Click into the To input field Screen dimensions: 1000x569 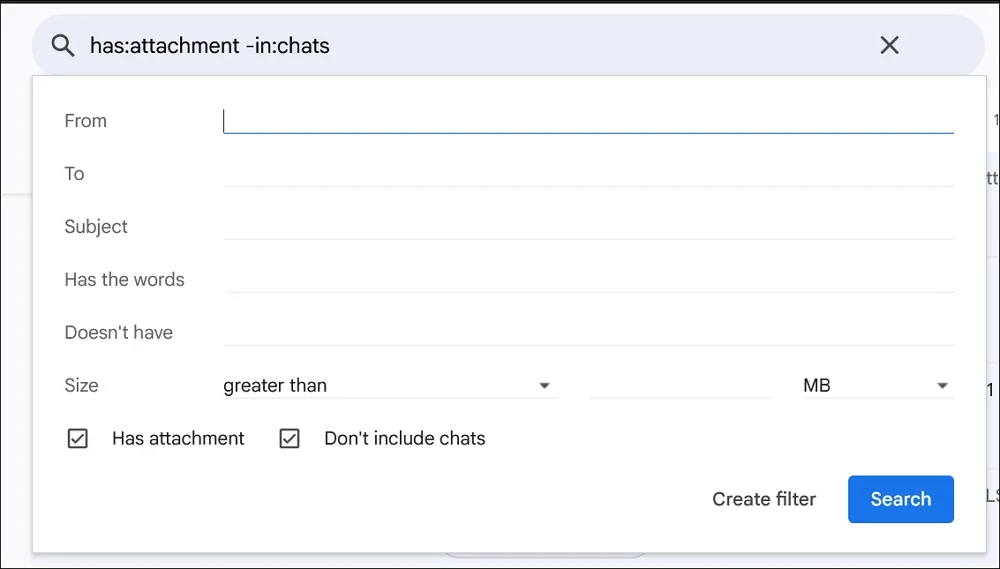pos(588,174)
